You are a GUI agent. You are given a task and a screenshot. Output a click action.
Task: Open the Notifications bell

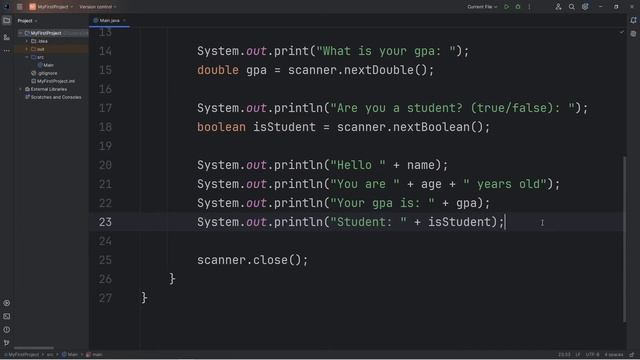[633, 20]
